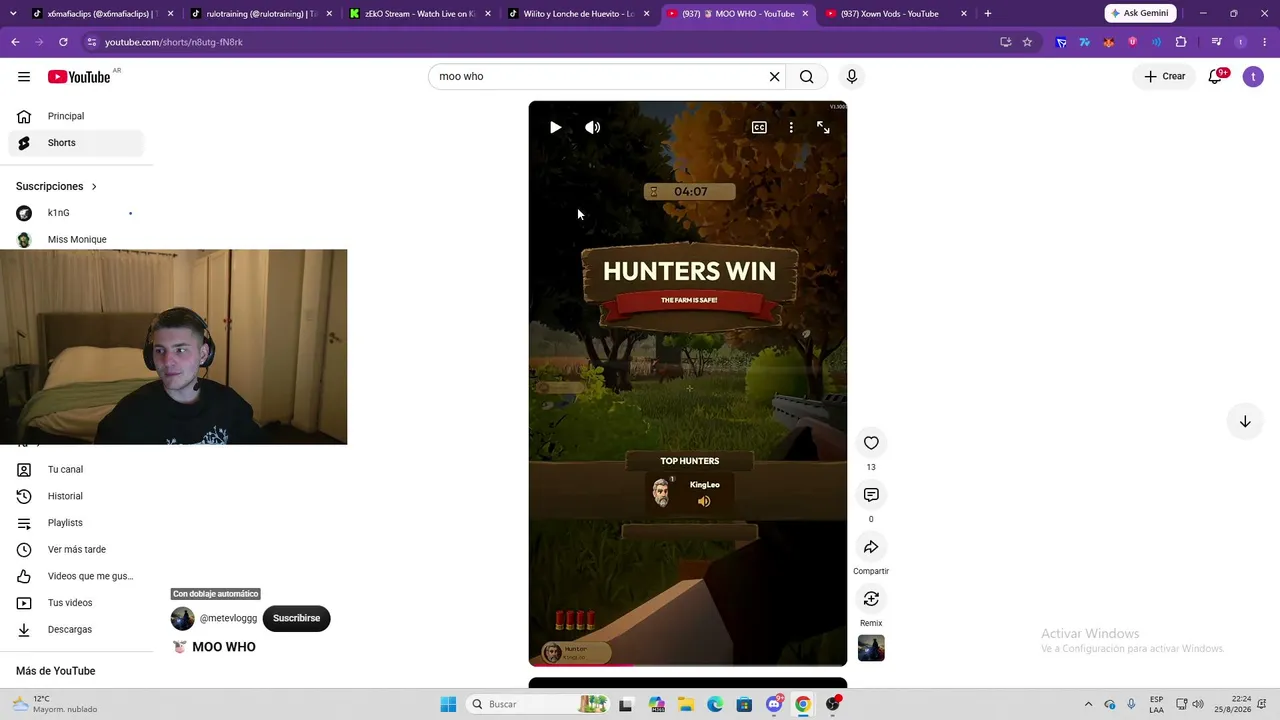Switch to the x6mafiaclips TikTok tab
The height and width of the screenshot is (720, 1280).
(x=102, y=14)
